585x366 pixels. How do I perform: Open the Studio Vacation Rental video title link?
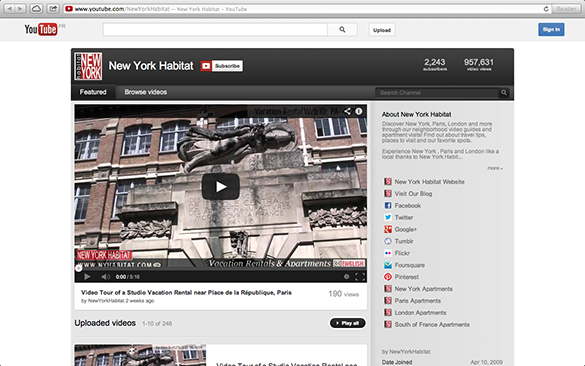pos(186,293)
